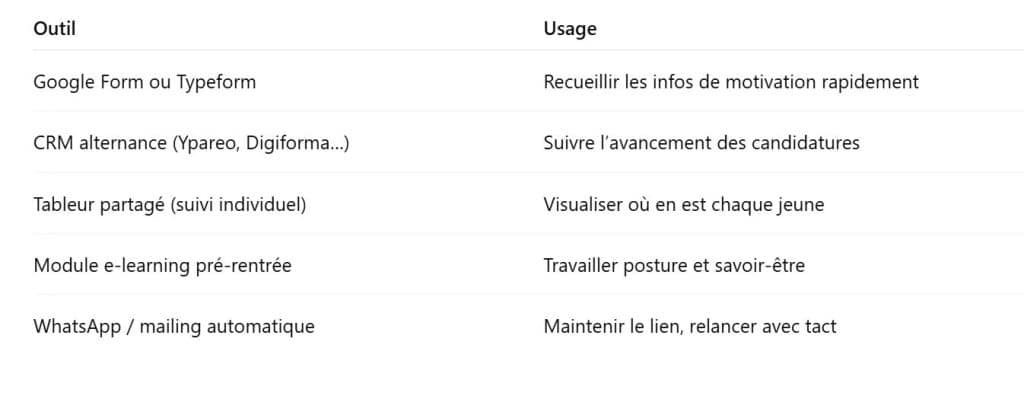The width and height of the screenshot is (1024, 396).
Task: Click Maintenir le lien, relancer avec tact
Action: (x=690, y=326)
